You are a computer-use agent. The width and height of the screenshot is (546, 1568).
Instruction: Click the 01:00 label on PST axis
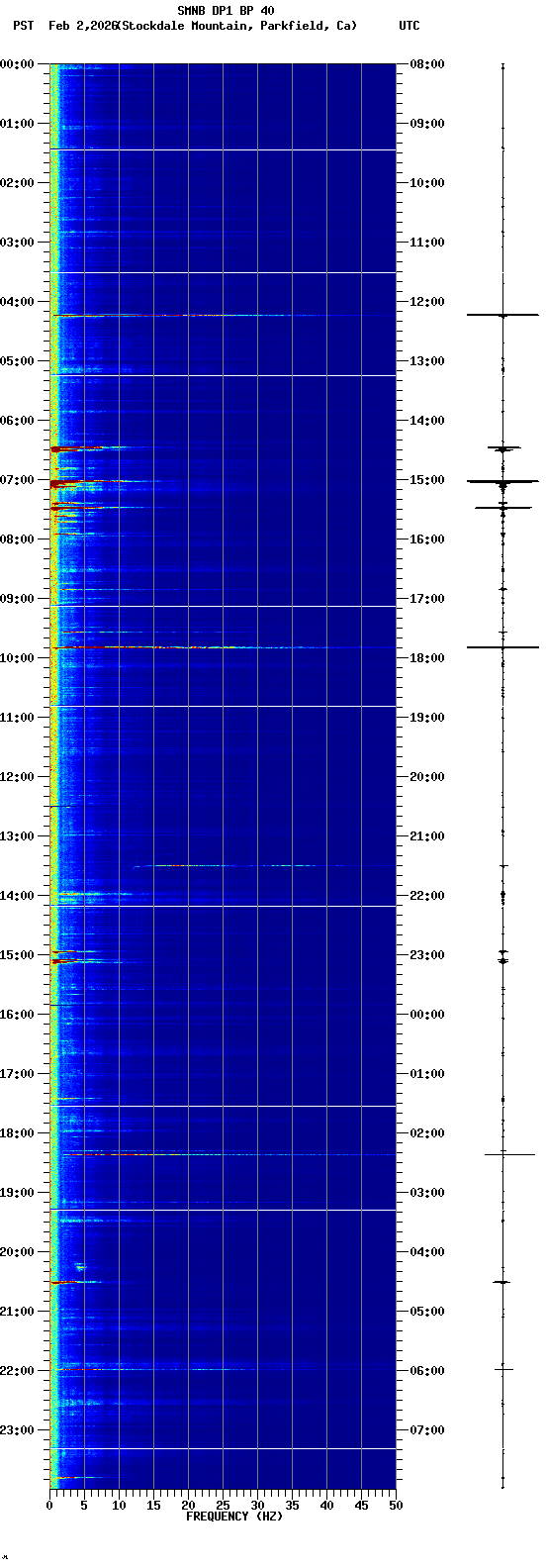click(x=17, y=124)
